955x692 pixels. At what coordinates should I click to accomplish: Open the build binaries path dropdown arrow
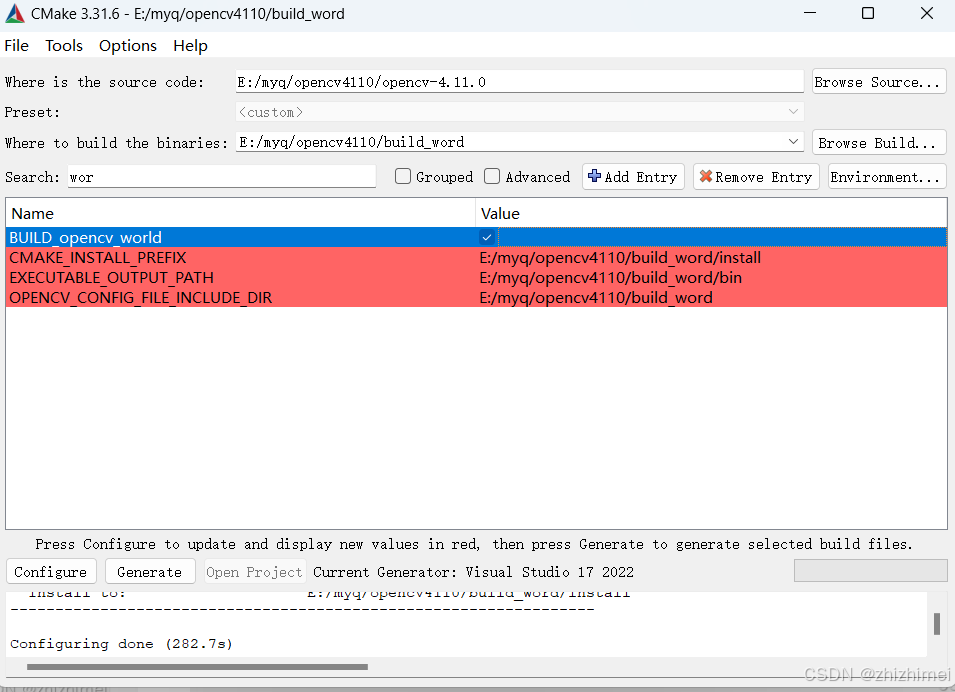point(793,142)
